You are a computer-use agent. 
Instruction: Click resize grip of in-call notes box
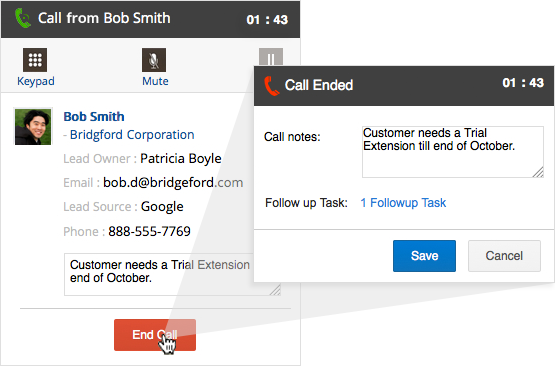pos(275,290)
